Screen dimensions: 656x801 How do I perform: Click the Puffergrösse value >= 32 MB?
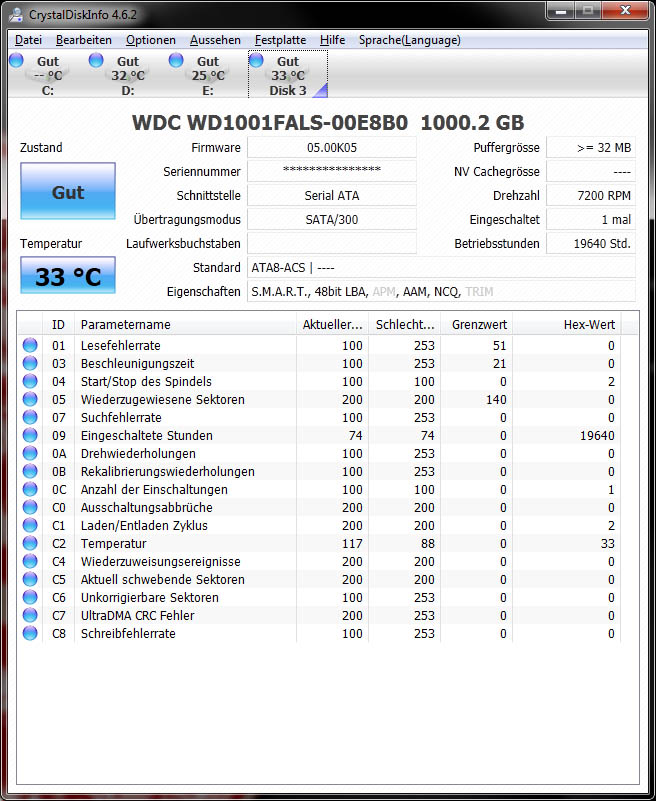pos(591,148)
